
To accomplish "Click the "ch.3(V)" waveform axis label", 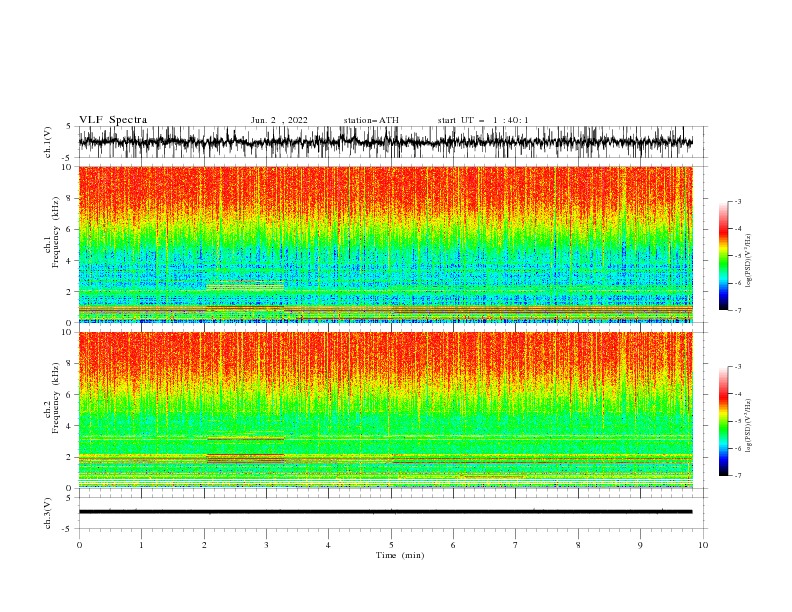I will coord(48,513).
